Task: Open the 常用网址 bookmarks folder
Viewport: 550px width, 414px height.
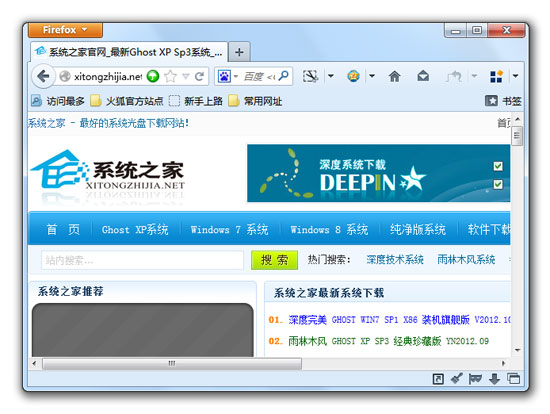Action: click(255, 101)
